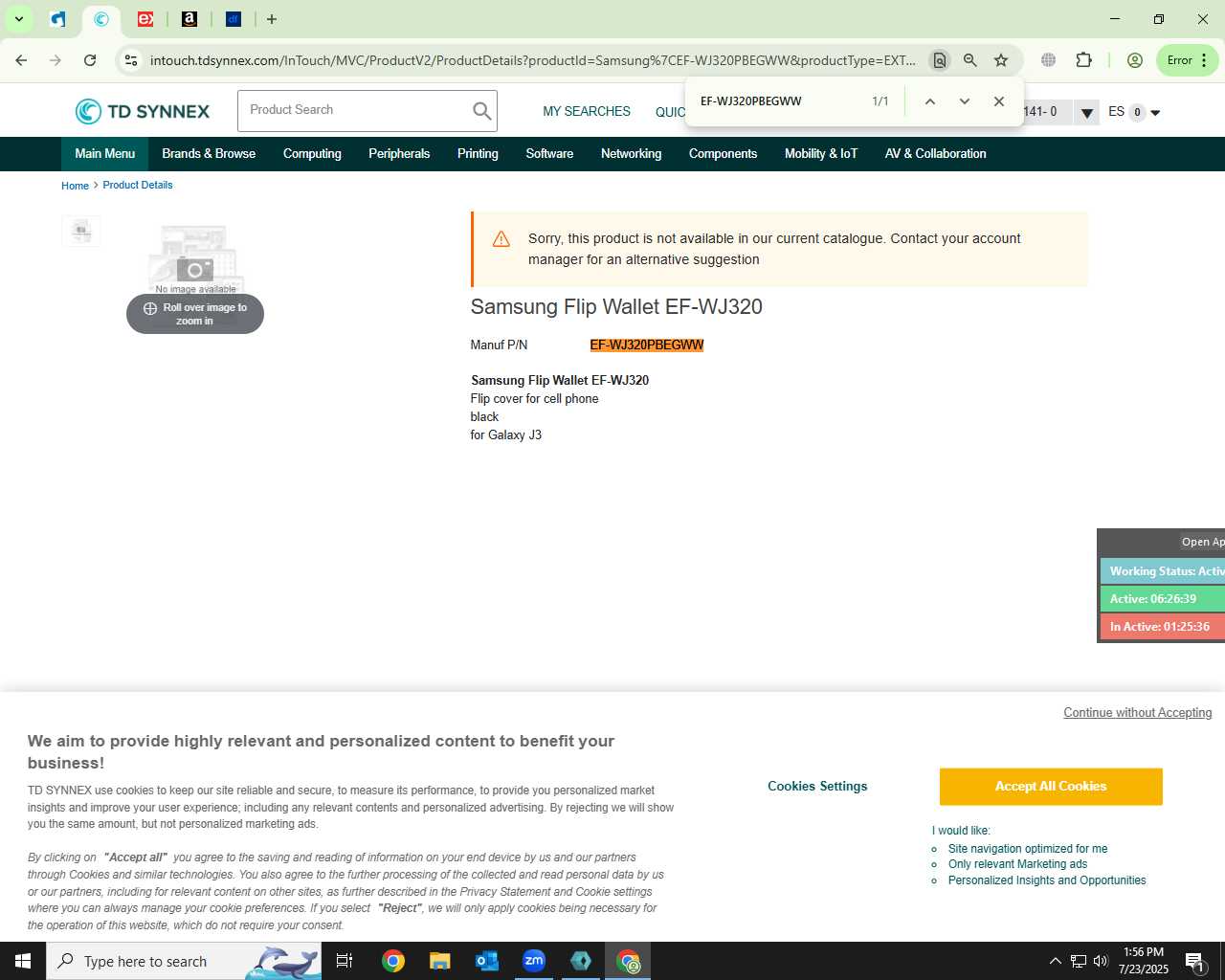
Task: Switch to the 'df' tab
Action: click(234, 19)
